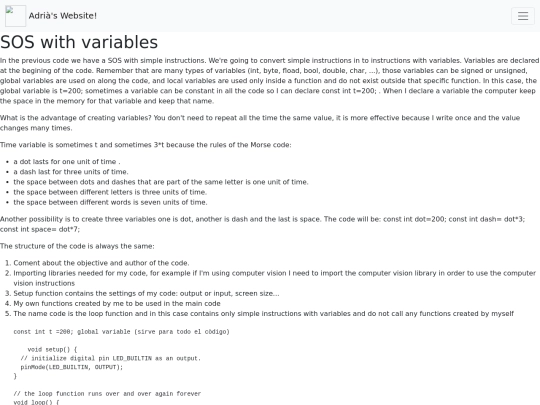Click code line 'const int t =200'
Viewport: 540px width, 405px height.
[x=121, y=332]
